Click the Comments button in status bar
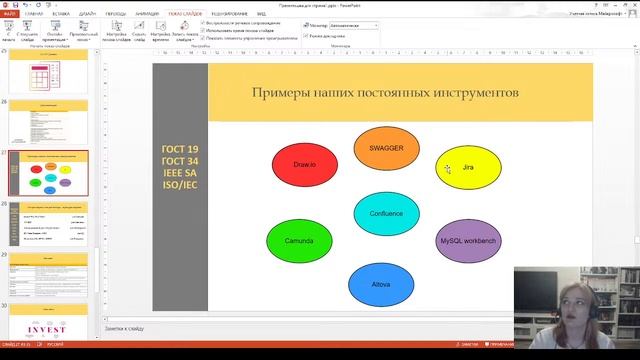This screenshot has height=360, width=640. coord(499,344)
